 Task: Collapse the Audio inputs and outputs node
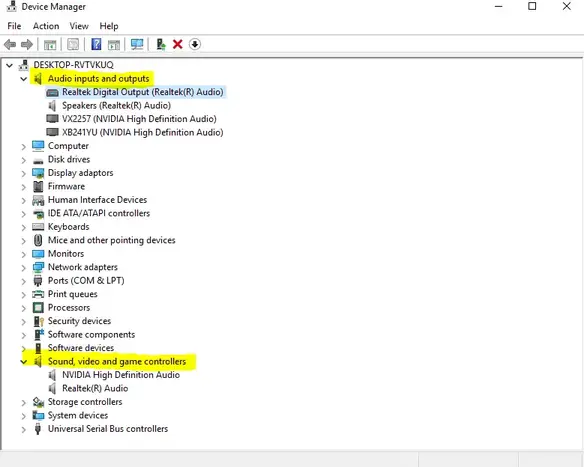click(23, 79)
